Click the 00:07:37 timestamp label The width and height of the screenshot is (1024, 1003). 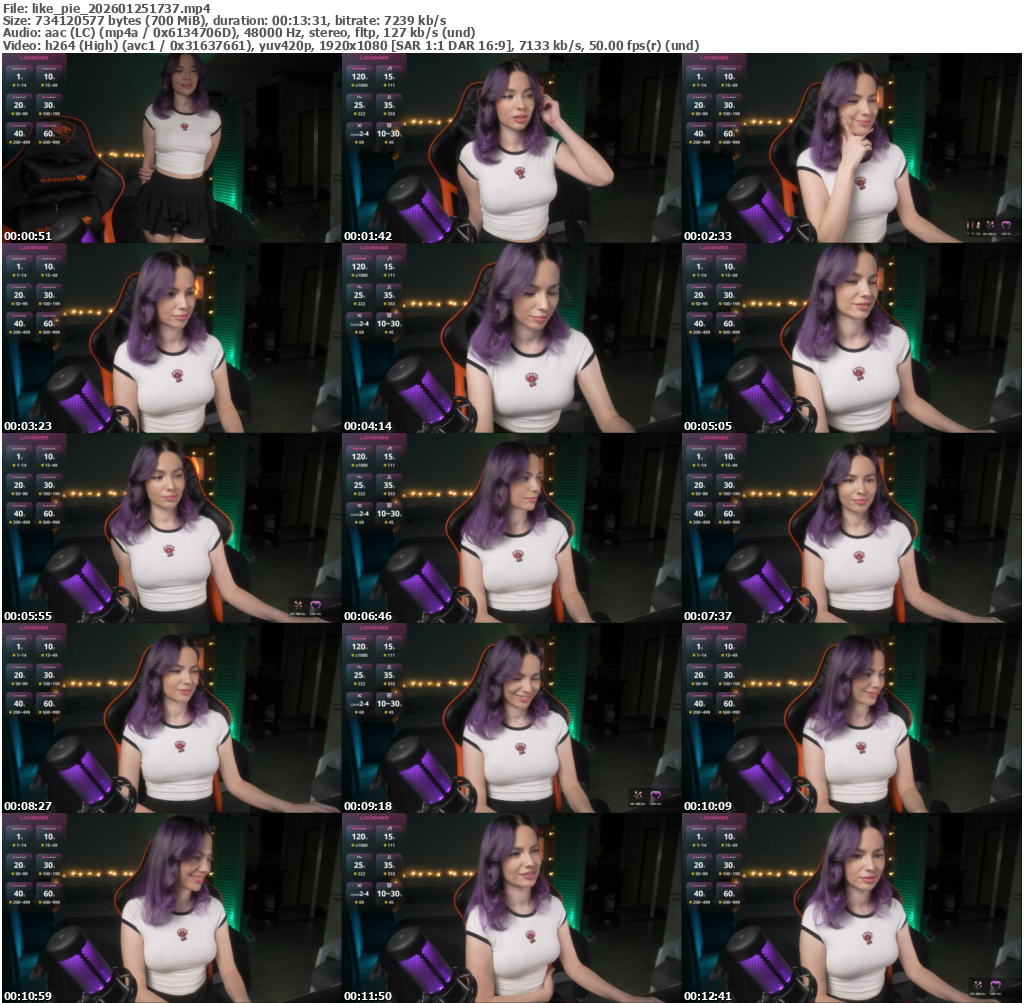[x=709, y=616]
